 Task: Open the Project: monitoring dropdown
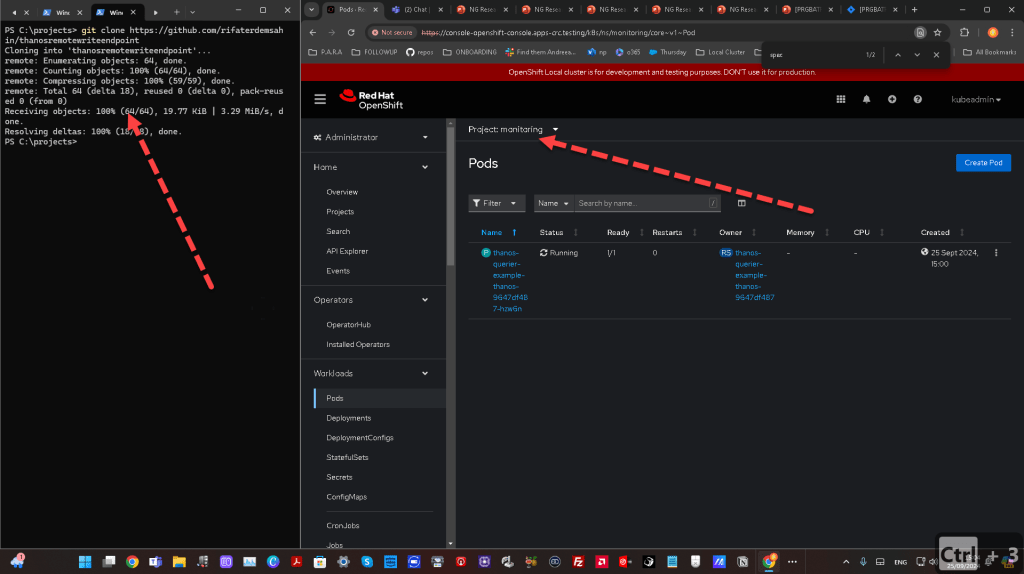point(513,129)
